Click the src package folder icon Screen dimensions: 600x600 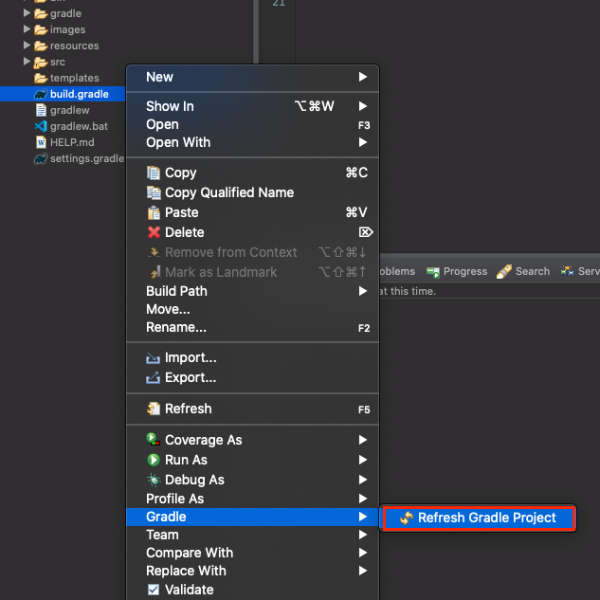(41, 62)
